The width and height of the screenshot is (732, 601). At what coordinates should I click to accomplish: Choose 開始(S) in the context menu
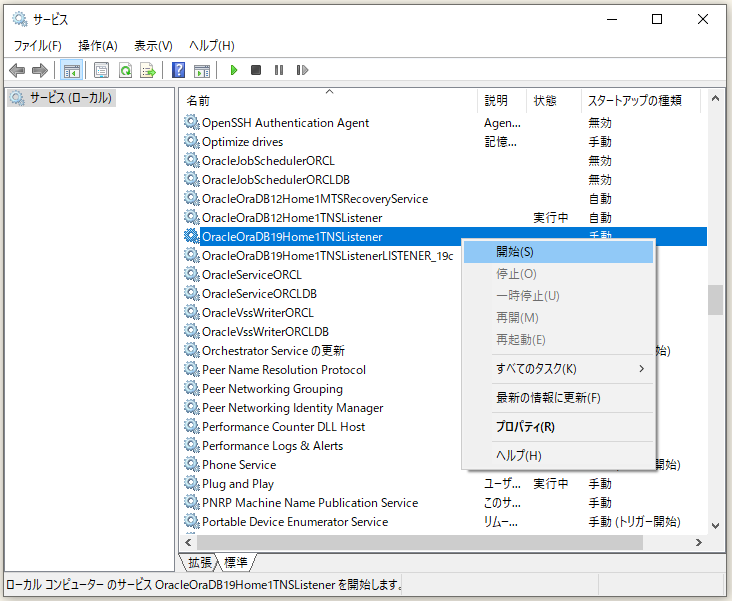558,252
